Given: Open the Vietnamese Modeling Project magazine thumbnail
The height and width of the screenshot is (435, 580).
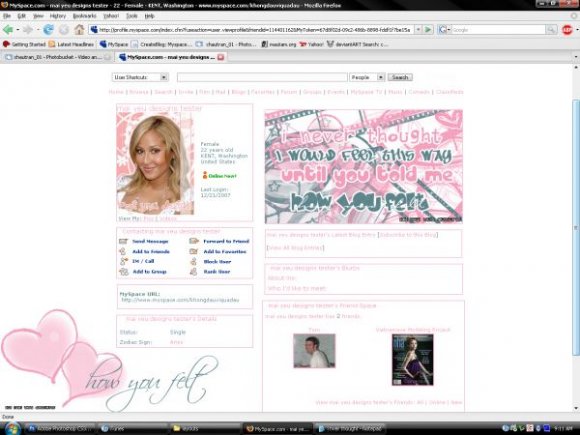Looking at the screenshot, I should click(x=412, y=360).
